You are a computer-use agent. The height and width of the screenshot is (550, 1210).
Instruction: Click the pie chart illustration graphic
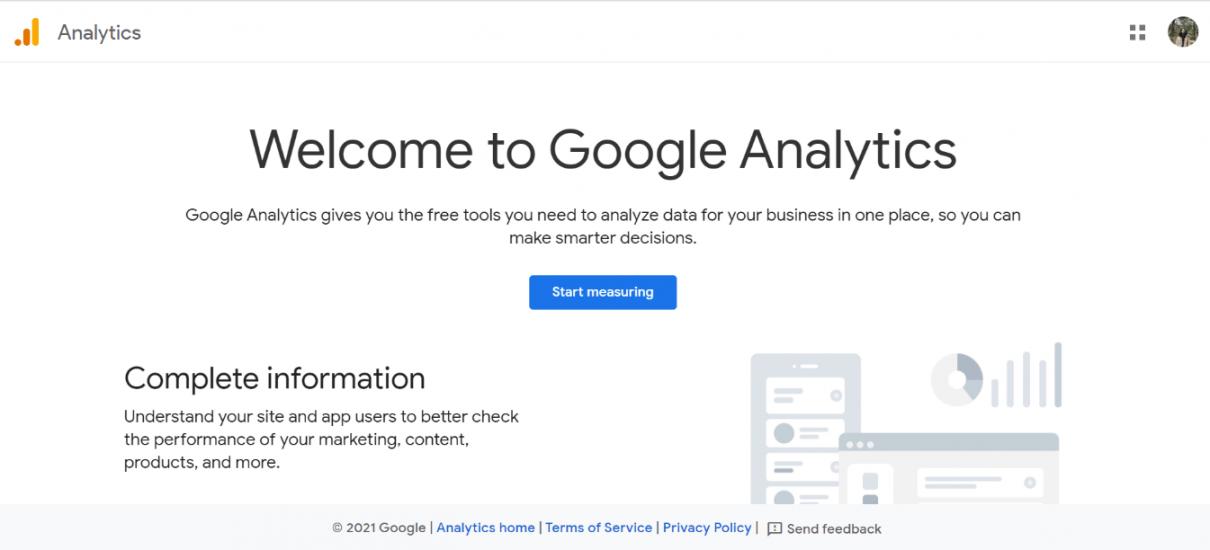point(957,379)
